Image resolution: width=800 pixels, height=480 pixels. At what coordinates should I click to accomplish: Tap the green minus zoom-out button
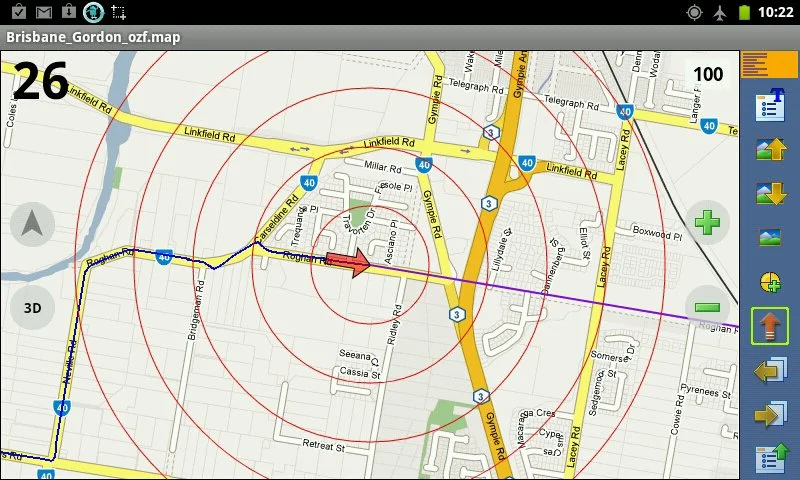pyautogui.click(x=708, y=307)
